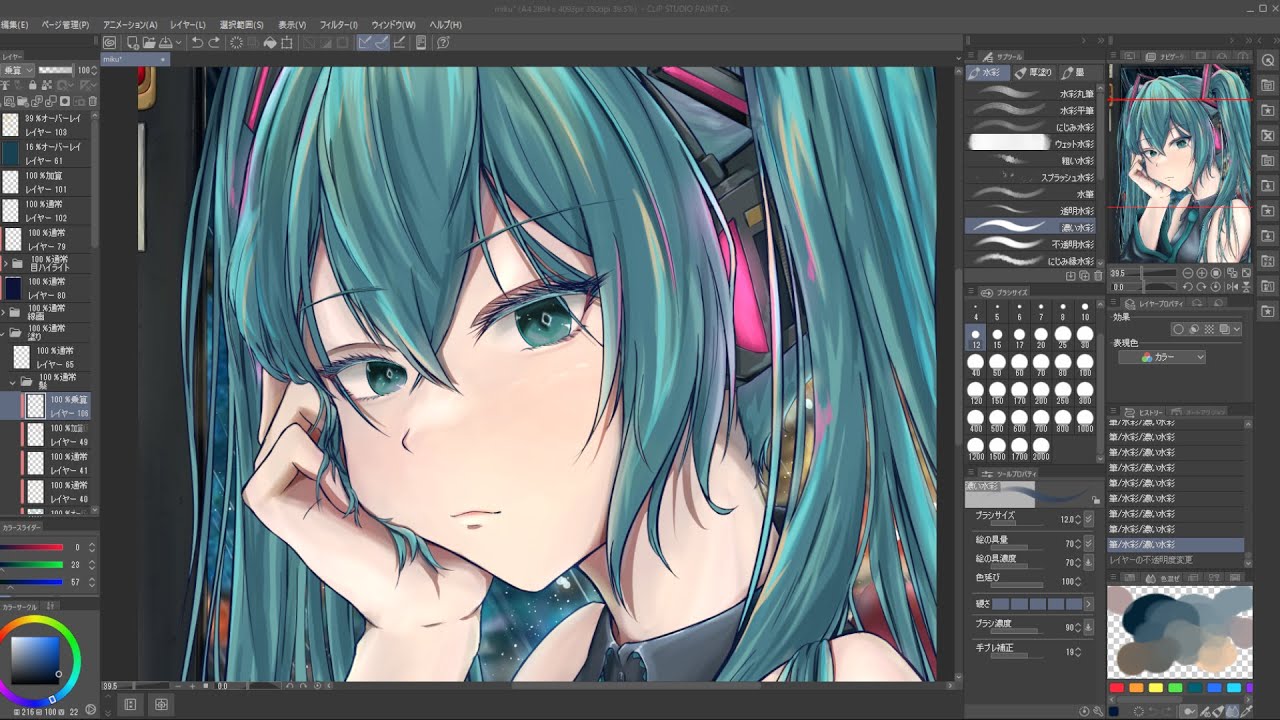
Task: Click the Clear/deselect dotted circle icon
Action: (237, 43)
